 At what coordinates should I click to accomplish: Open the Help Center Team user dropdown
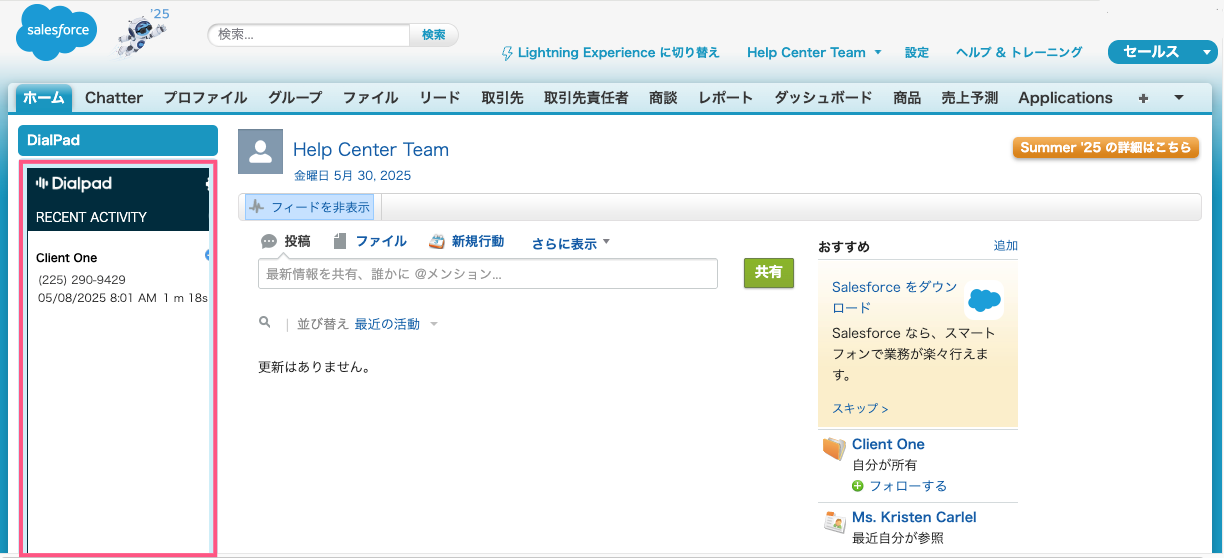click(877, 52)
